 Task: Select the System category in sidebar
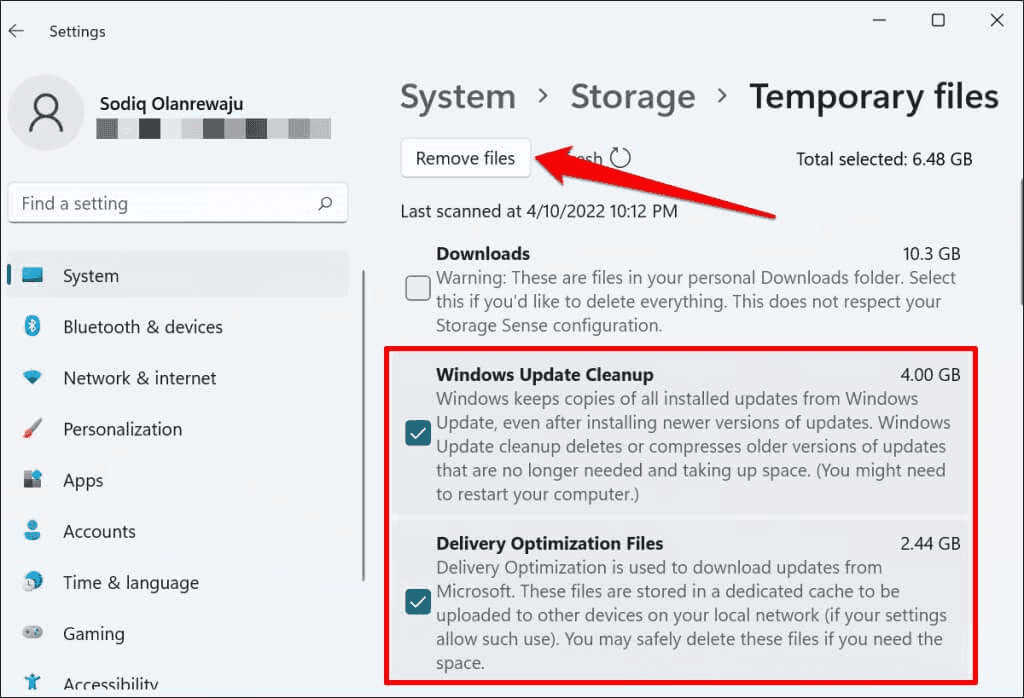(90, 276)
